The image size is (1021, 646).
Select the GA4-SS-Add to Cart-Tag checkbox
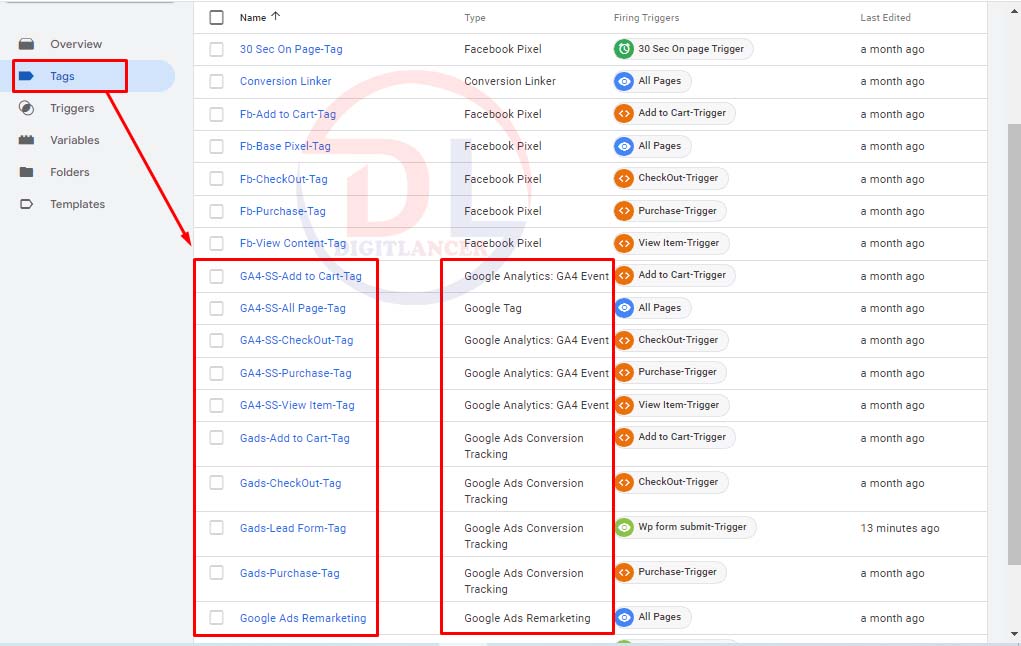coord(216,276)
